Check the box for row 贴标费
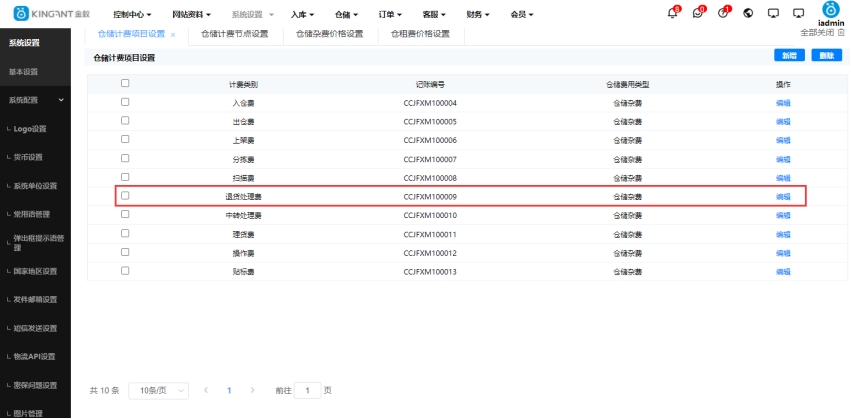 (x=125, y=271)
